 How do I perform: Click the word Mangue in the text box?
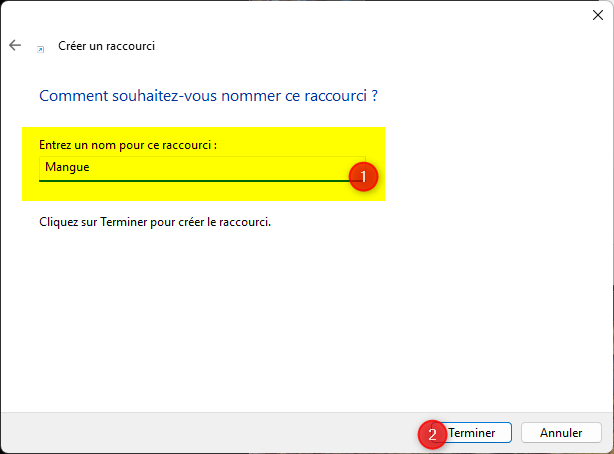tap(65, 168)
